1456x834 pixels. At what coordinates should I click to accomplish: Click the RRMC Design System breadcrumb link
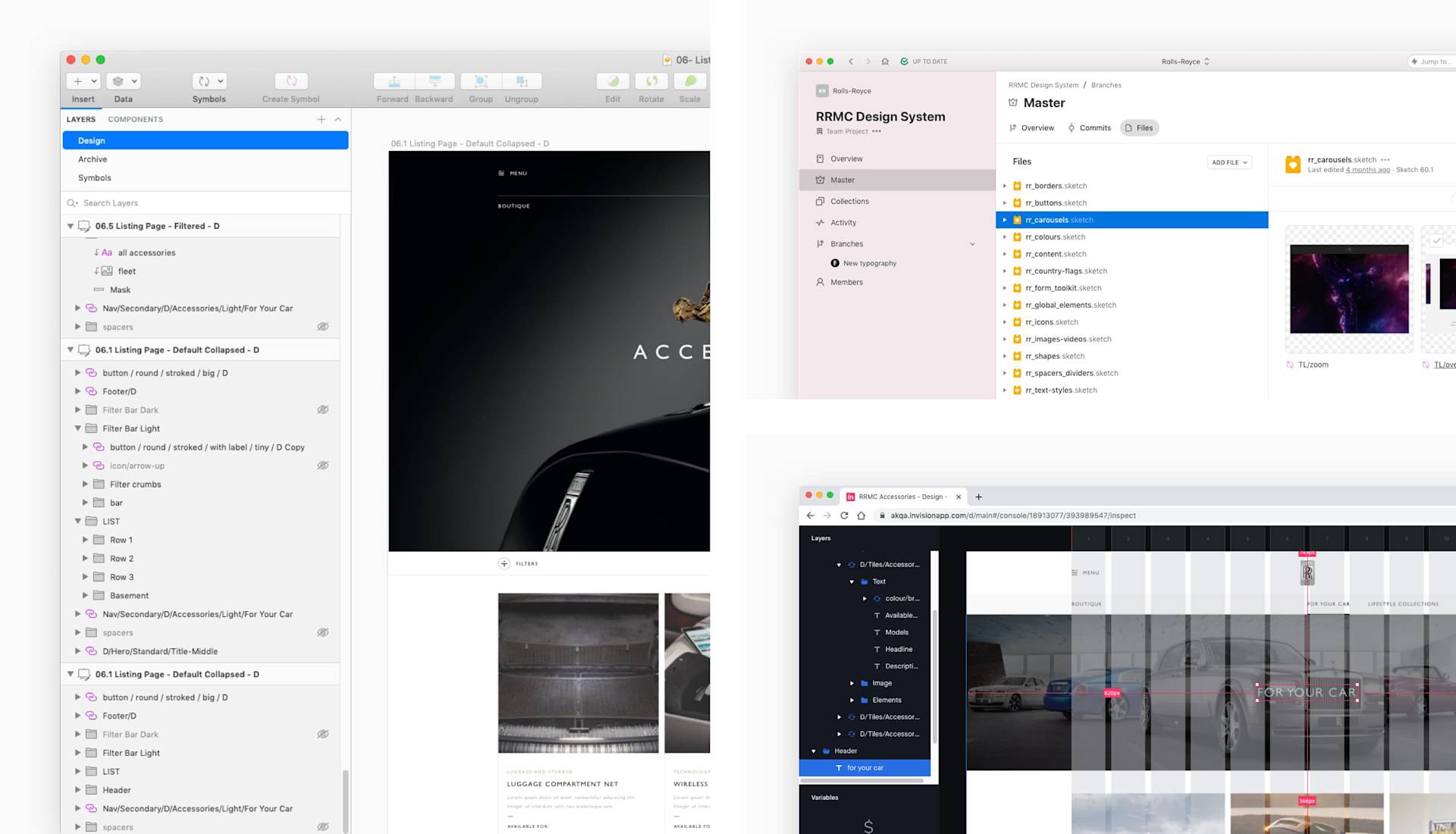click(1043, 85)
